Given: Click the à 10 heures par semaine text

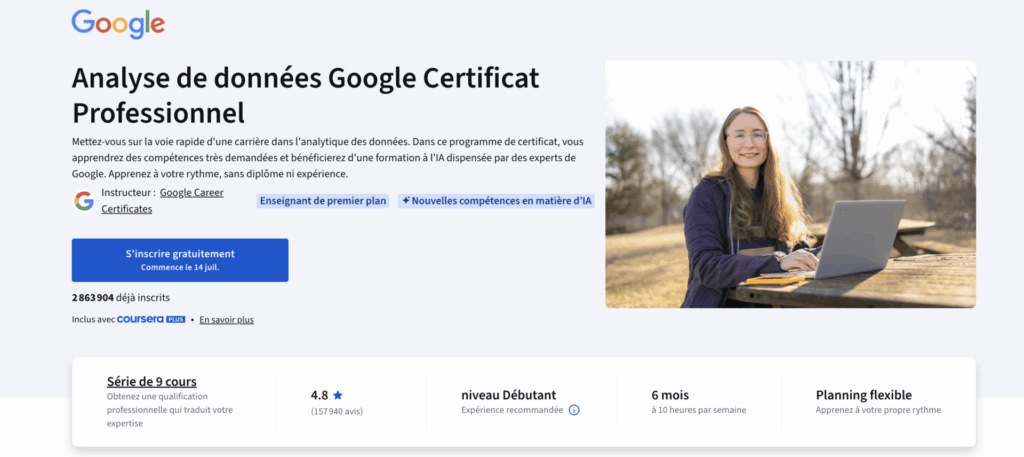Looking at the screenshot, I should (699, 410).
